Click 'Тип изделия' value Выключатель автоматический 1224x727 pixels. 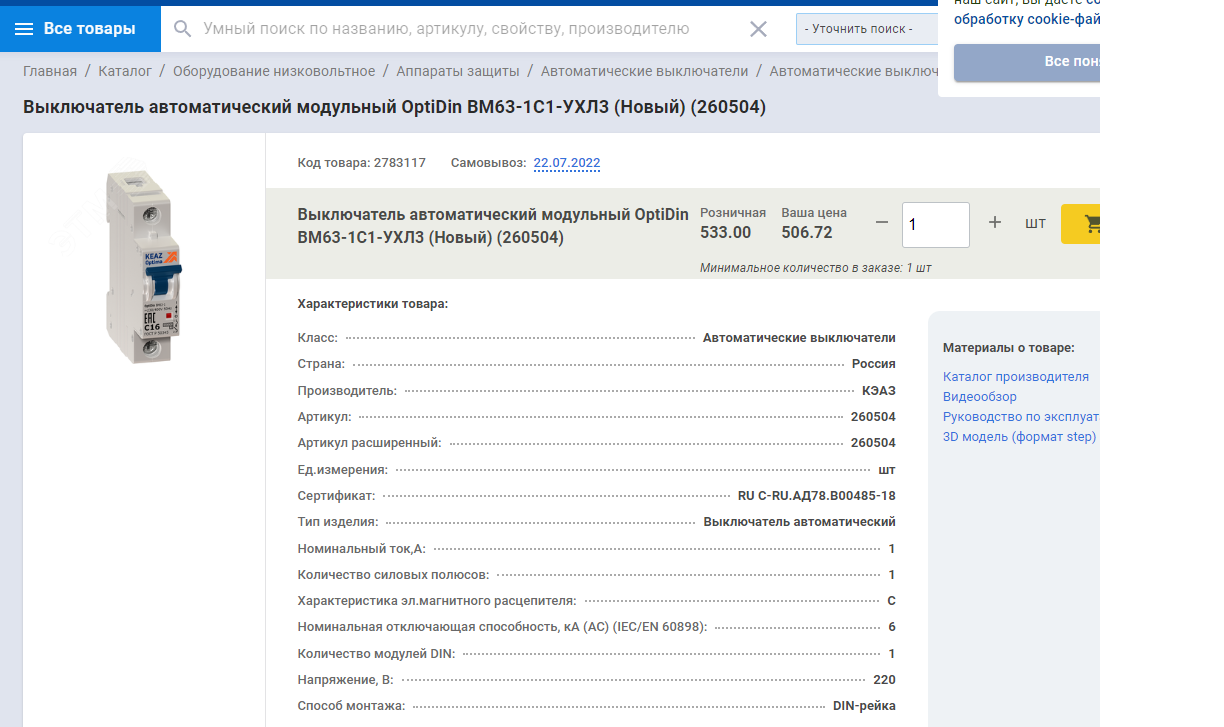800,522
